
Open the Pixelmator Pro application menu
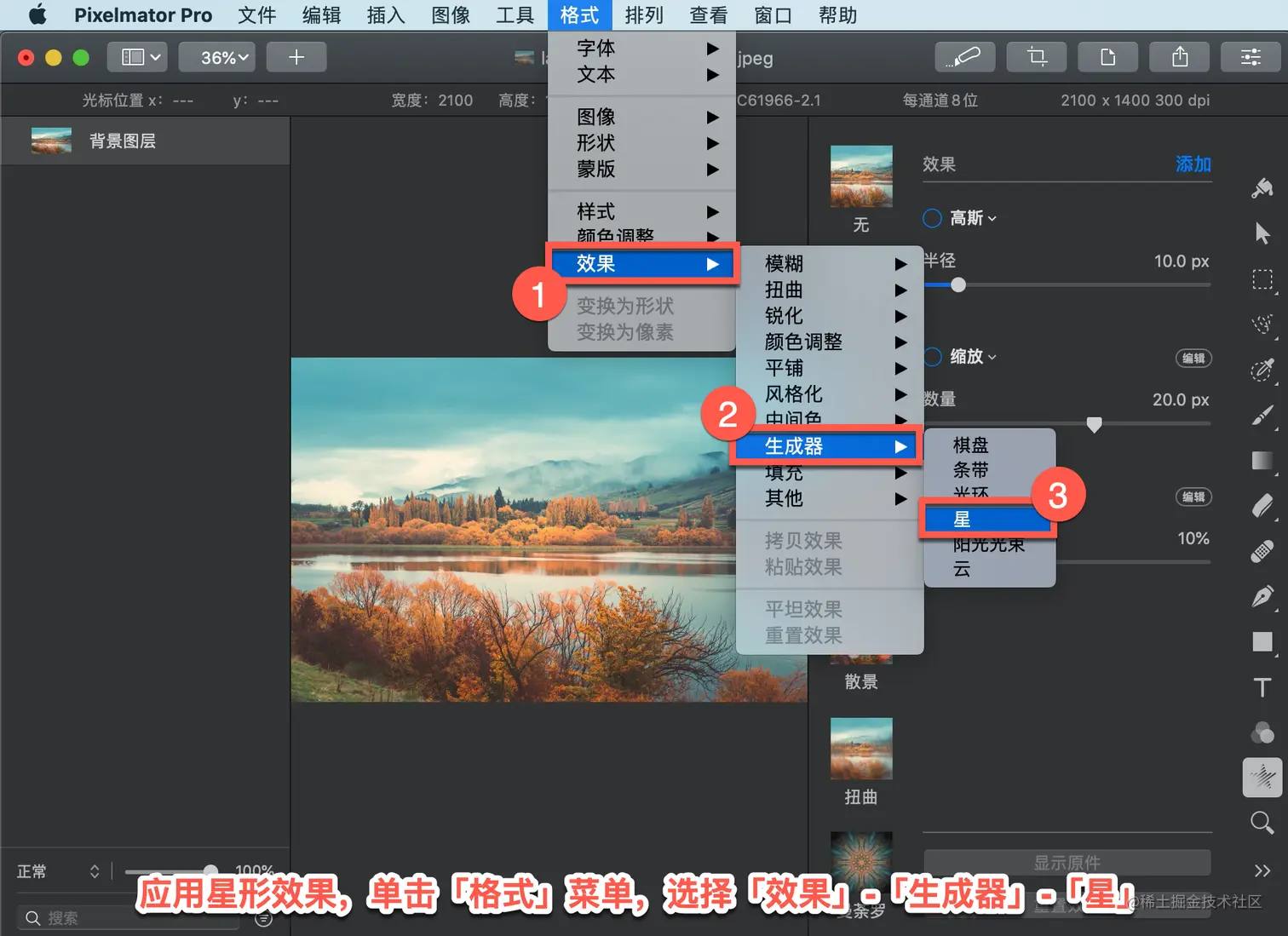(x=142, y=14)
